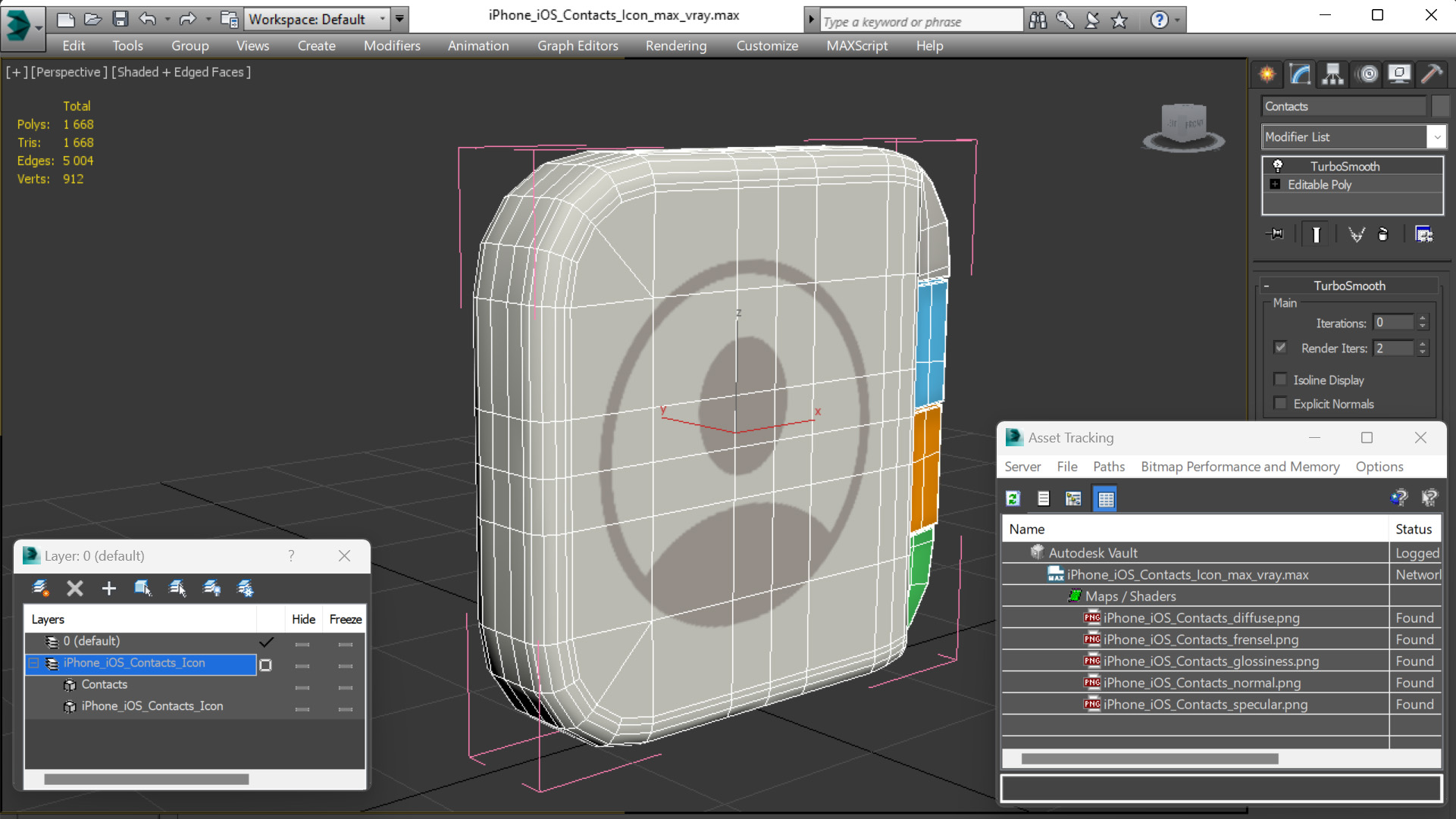
Task: Switch to the Display command panel tab
Action: (x=1399, y=74)
